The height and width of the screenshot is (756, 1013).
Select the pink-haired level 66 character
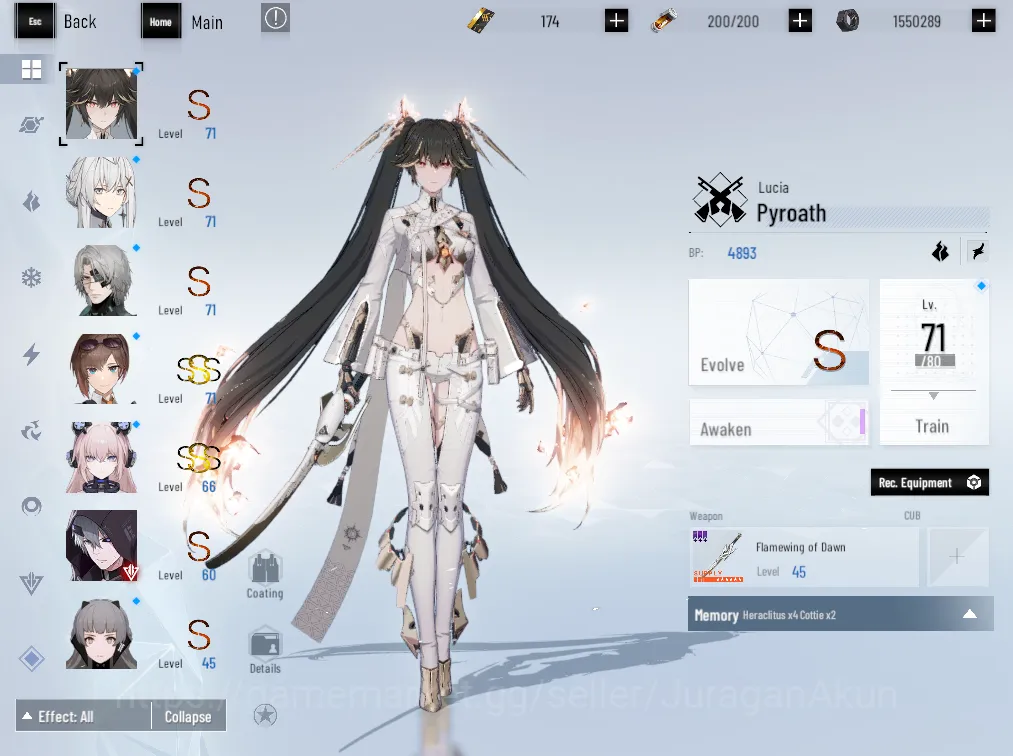(x=101, y=457)
